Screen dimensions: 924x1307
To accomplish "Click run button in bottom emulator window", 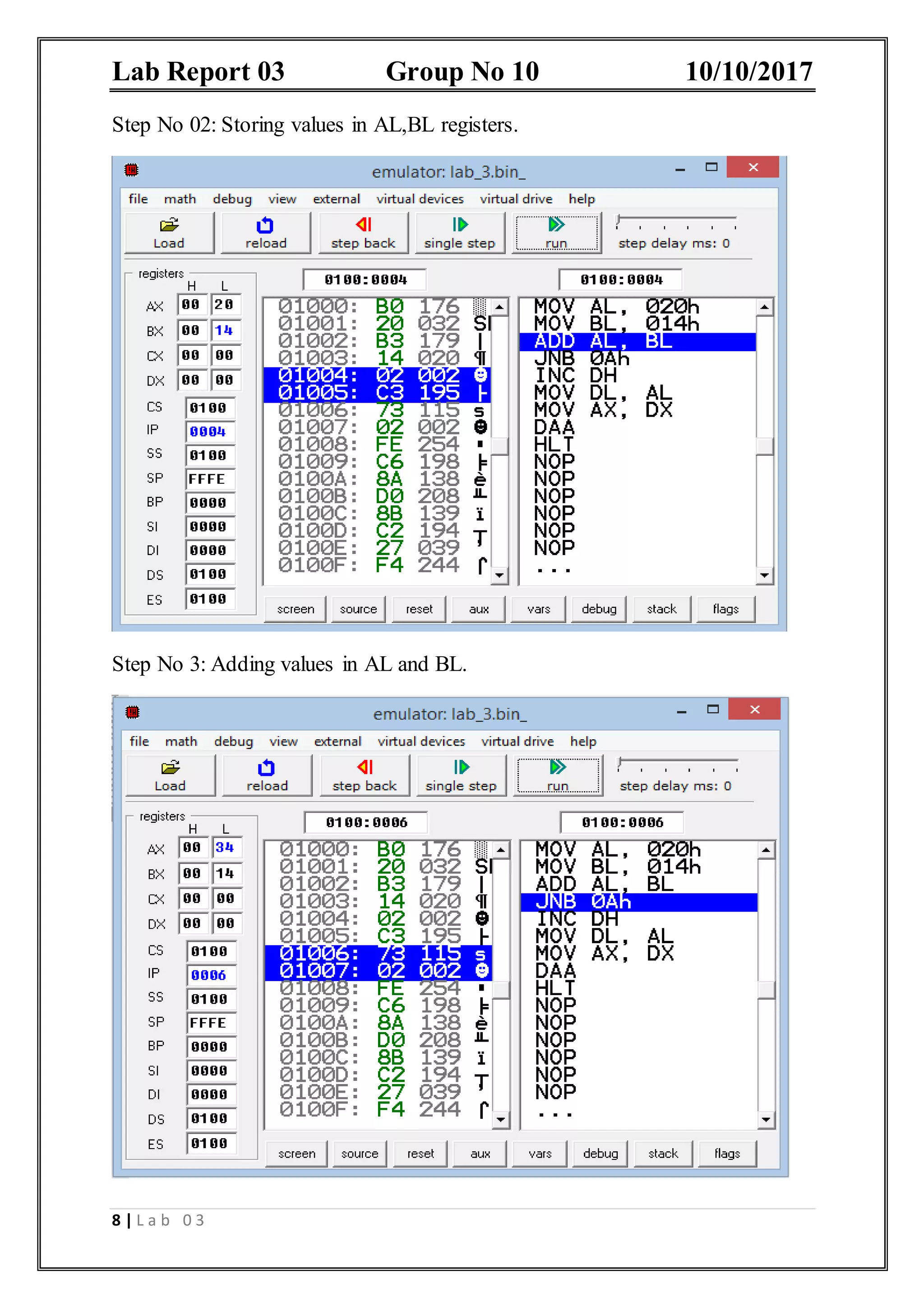I will point(558,775).
